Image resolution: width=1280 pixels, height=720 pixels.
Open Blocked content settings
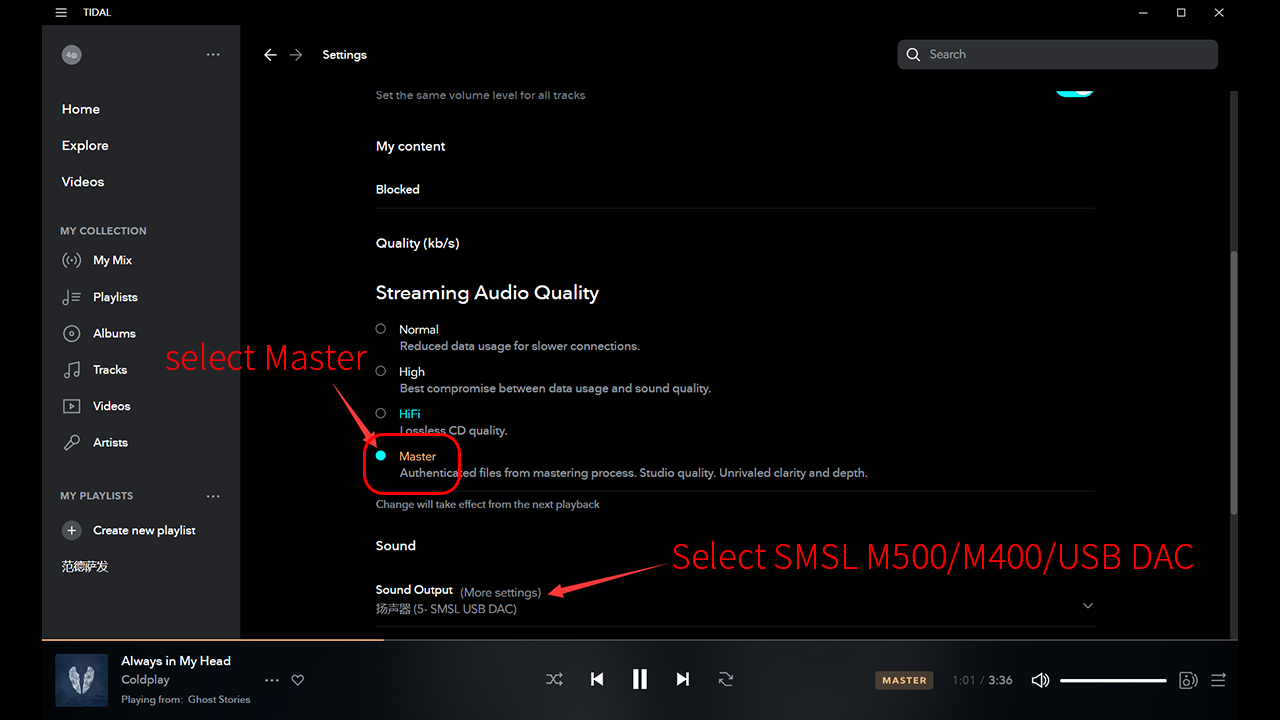[398, 189]
